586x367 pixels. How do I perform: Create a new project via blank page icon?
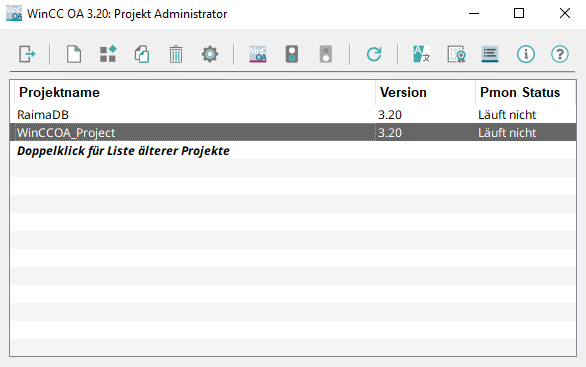(x=74, y=54)
